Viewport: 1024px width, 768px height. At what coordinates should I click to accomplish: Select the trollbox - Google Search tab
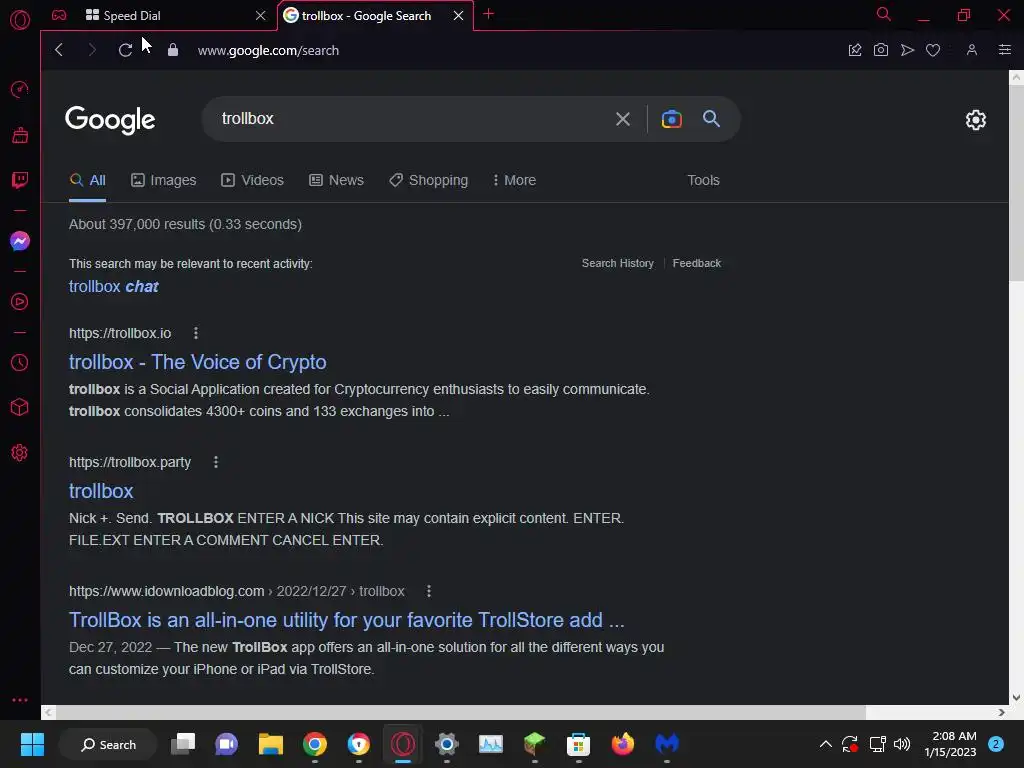[x=366, y=15]
